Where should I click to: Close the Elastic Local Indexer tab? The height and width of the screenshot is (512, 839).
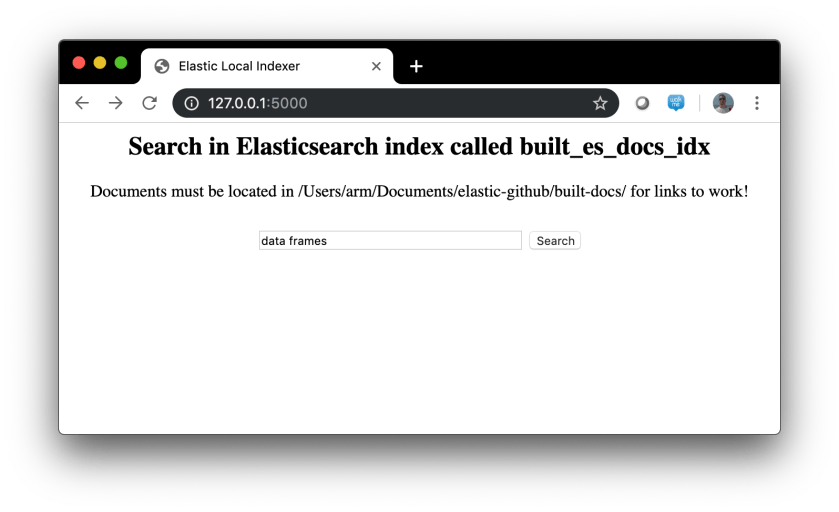(376, 66)
